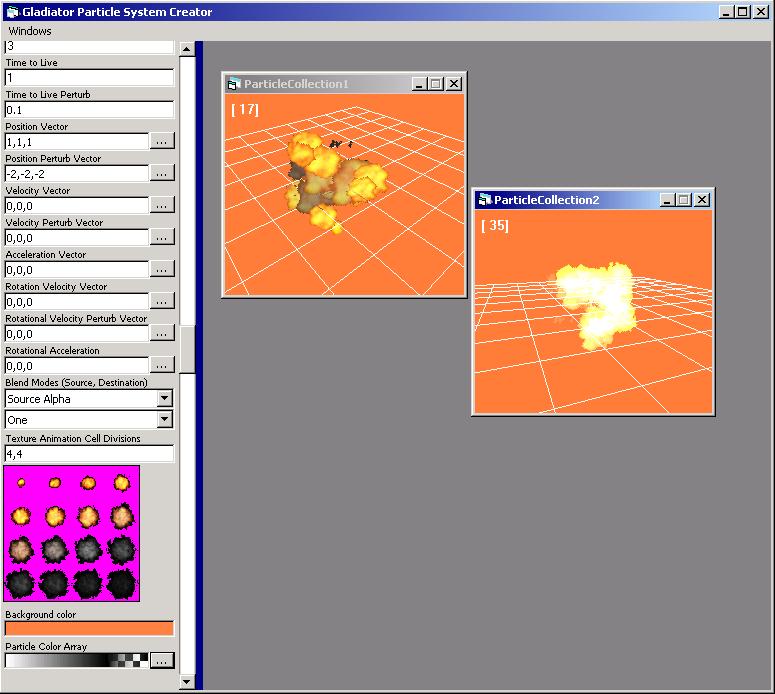
Task: Minimize the Gladiator main window
Action: 726,12
